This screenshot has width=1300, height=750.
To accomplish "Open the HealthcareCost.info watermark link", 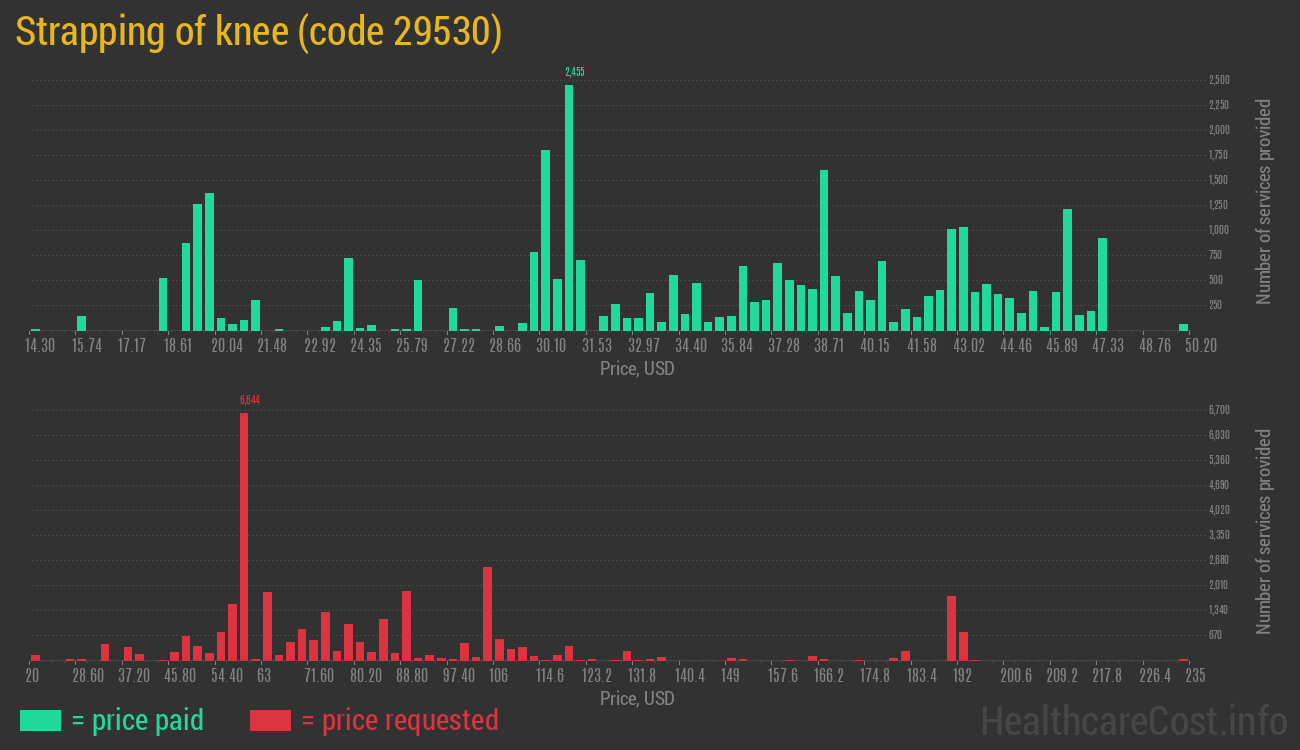I will click(1133, 720).
